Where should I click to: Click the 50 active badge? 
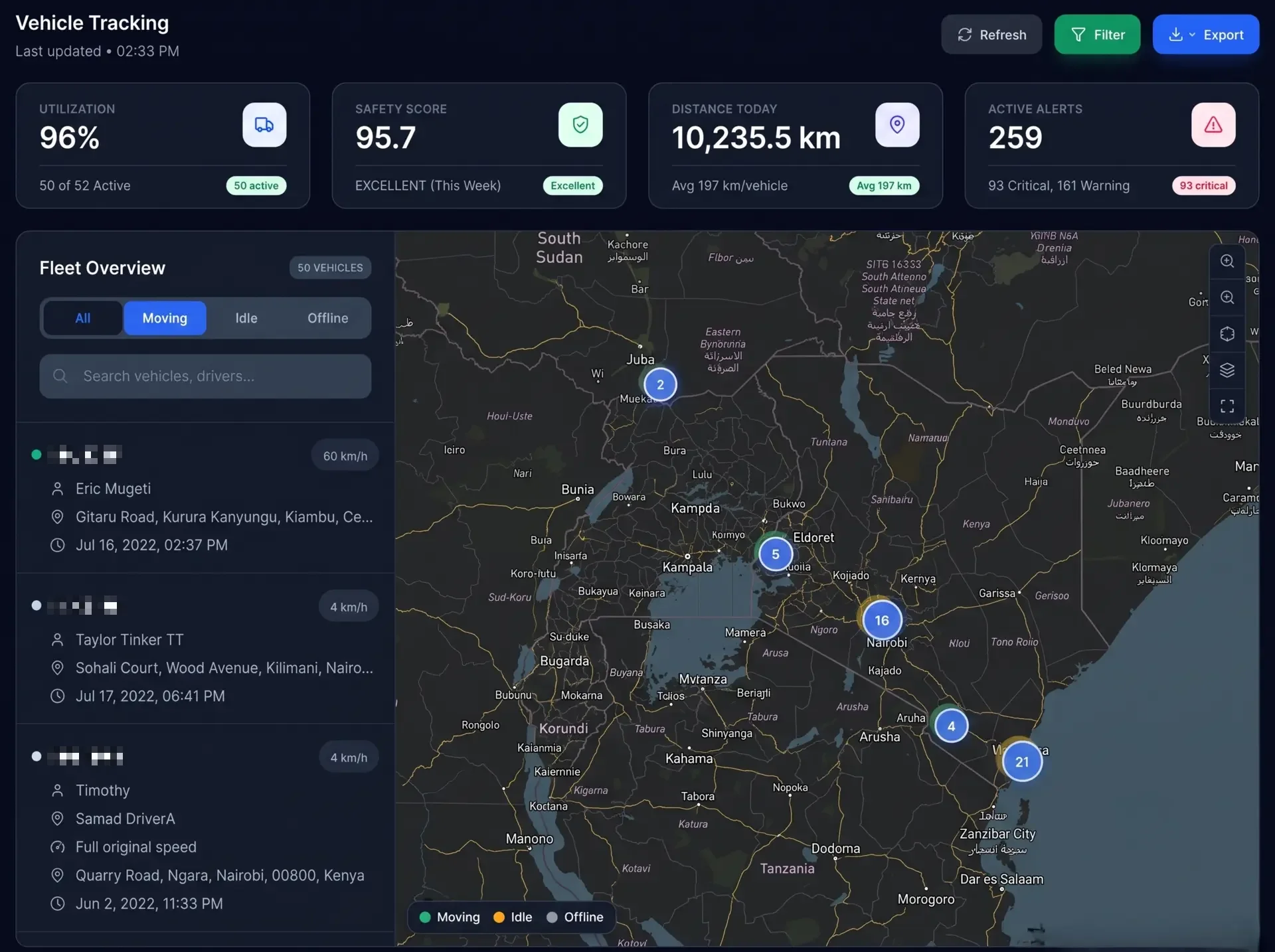coord(256,186)
